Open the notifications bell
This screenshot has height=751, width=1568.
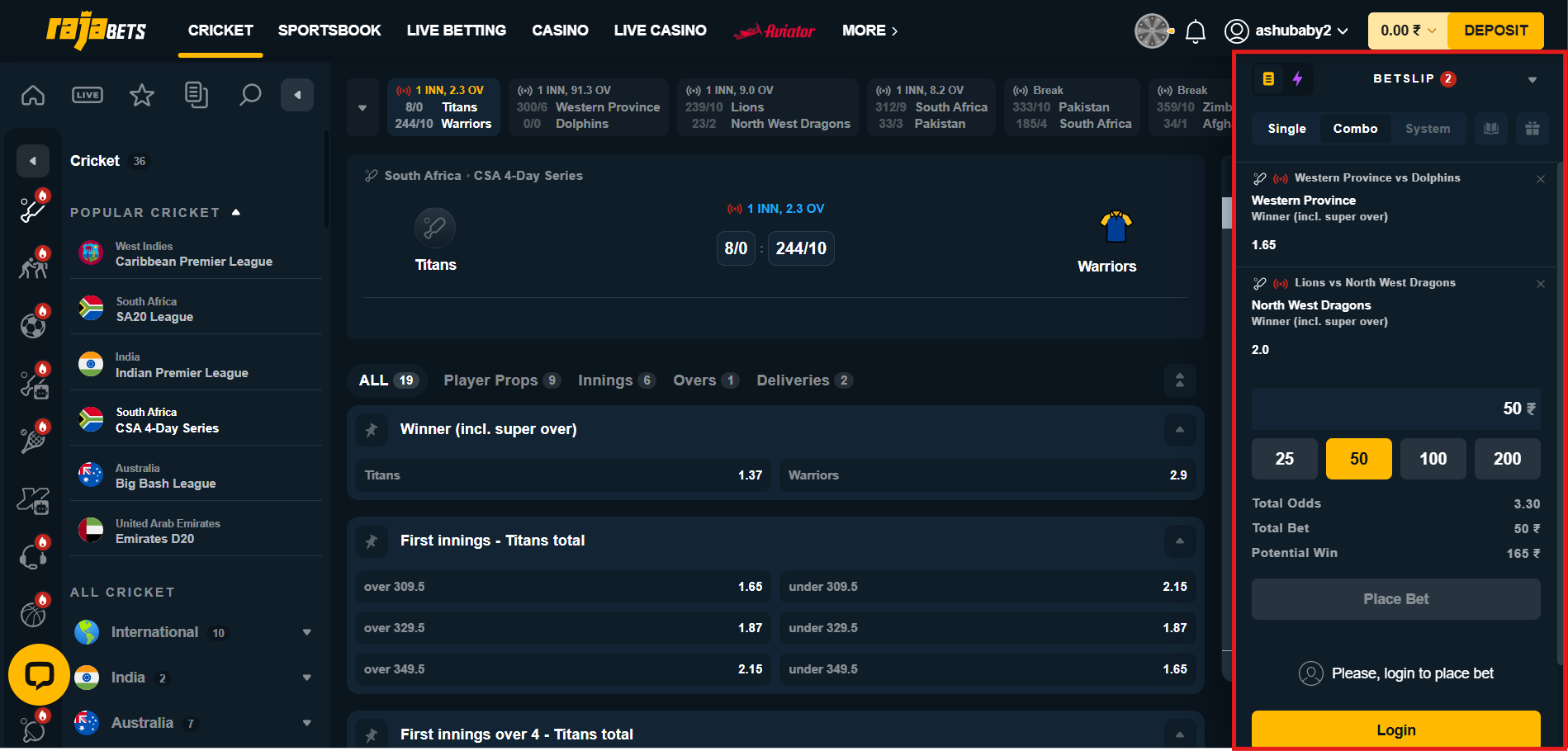pos(1195,31)
